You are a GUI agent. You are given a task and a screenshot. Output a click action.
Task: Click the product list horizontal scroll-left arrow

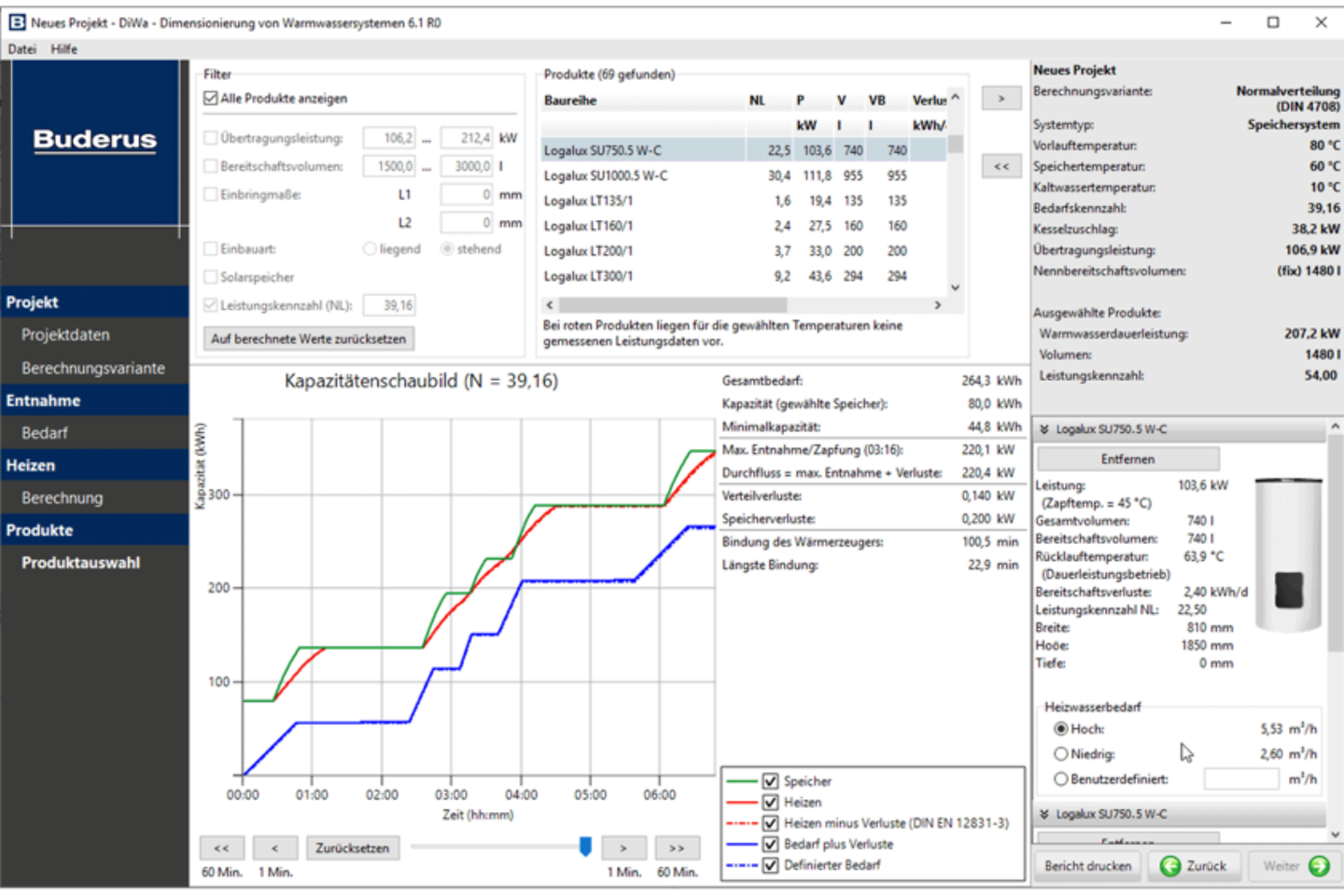(x=550, y=305)
